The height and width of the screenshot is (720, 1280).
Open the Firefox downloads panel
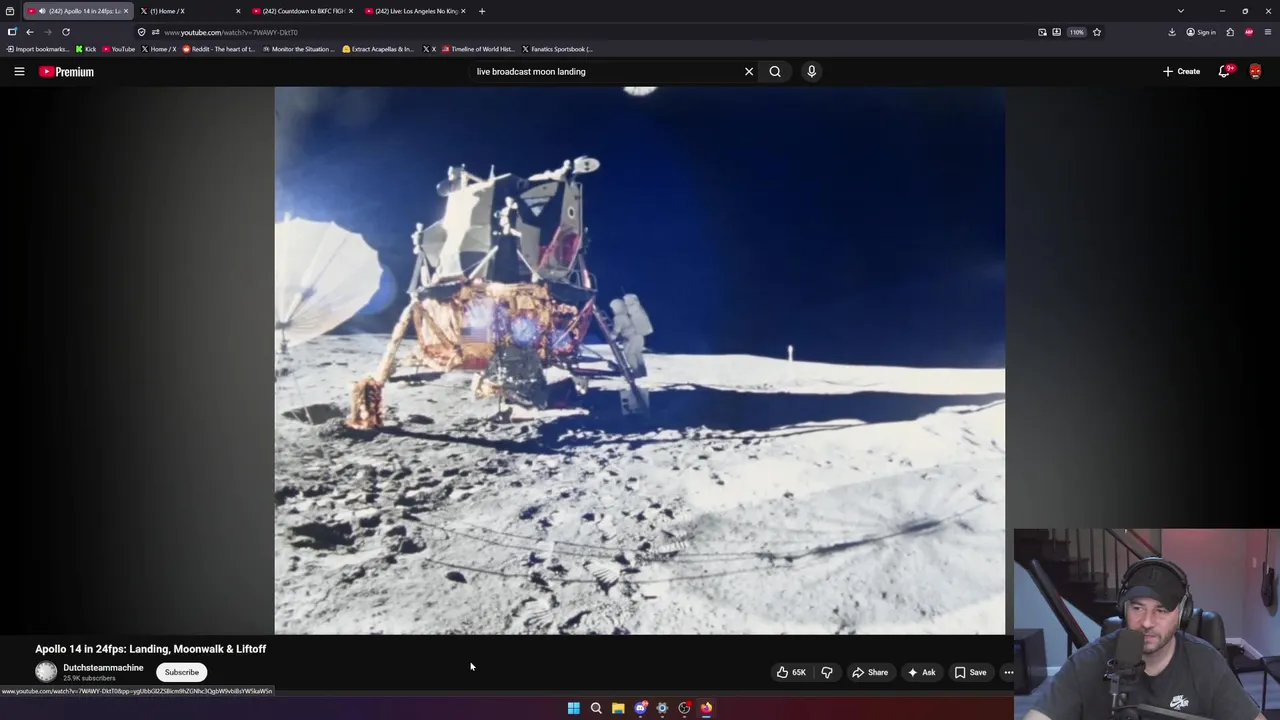pyautogui.click(x=1172, y=32)
